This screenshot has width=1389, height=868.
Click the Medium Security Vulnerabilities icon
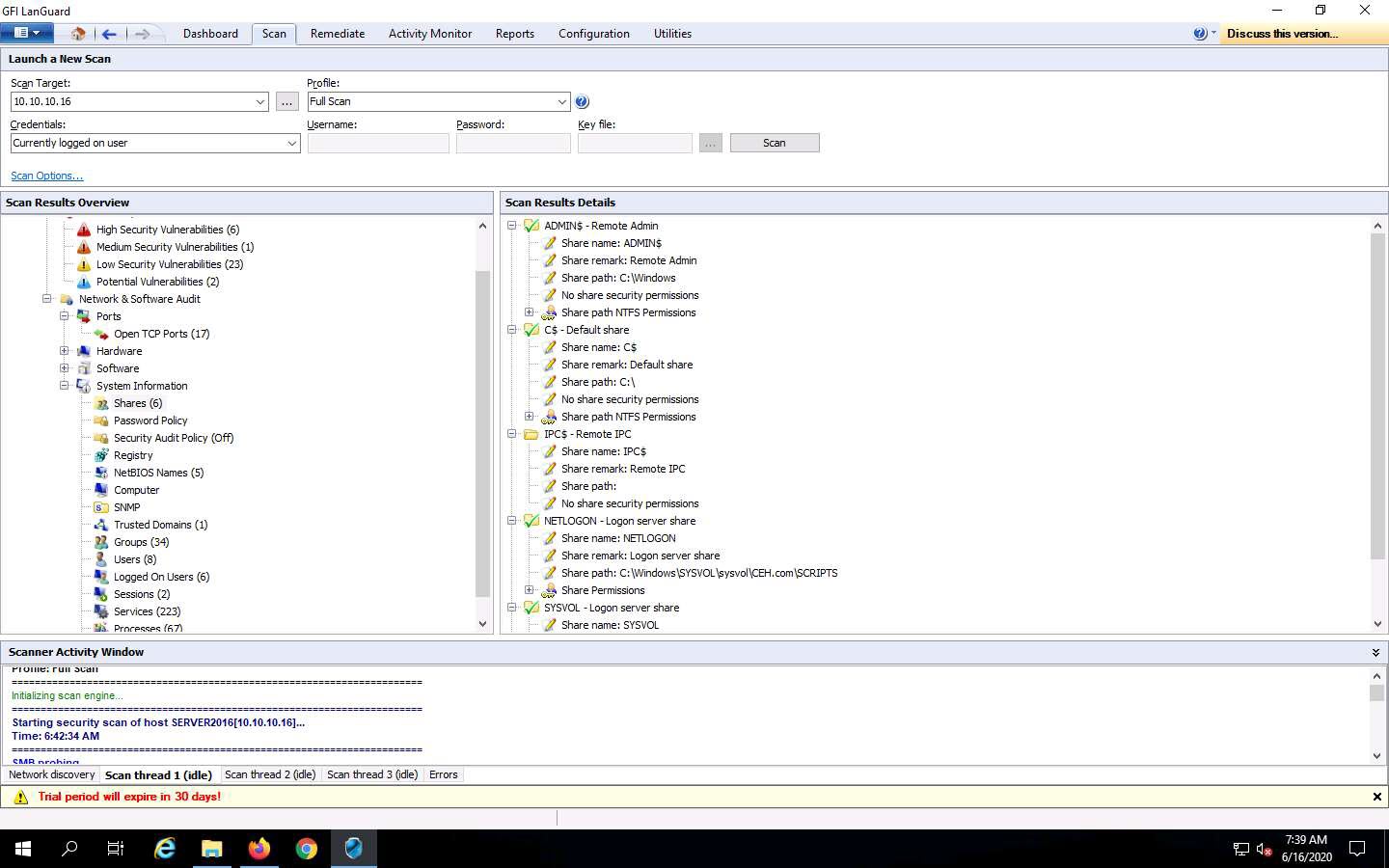click(x=84, y=247)
